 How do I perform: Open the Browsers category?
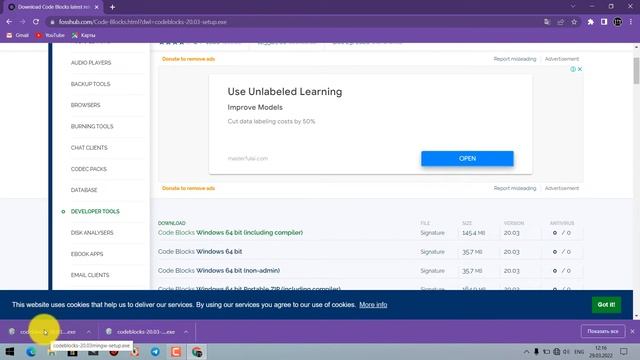85,105
